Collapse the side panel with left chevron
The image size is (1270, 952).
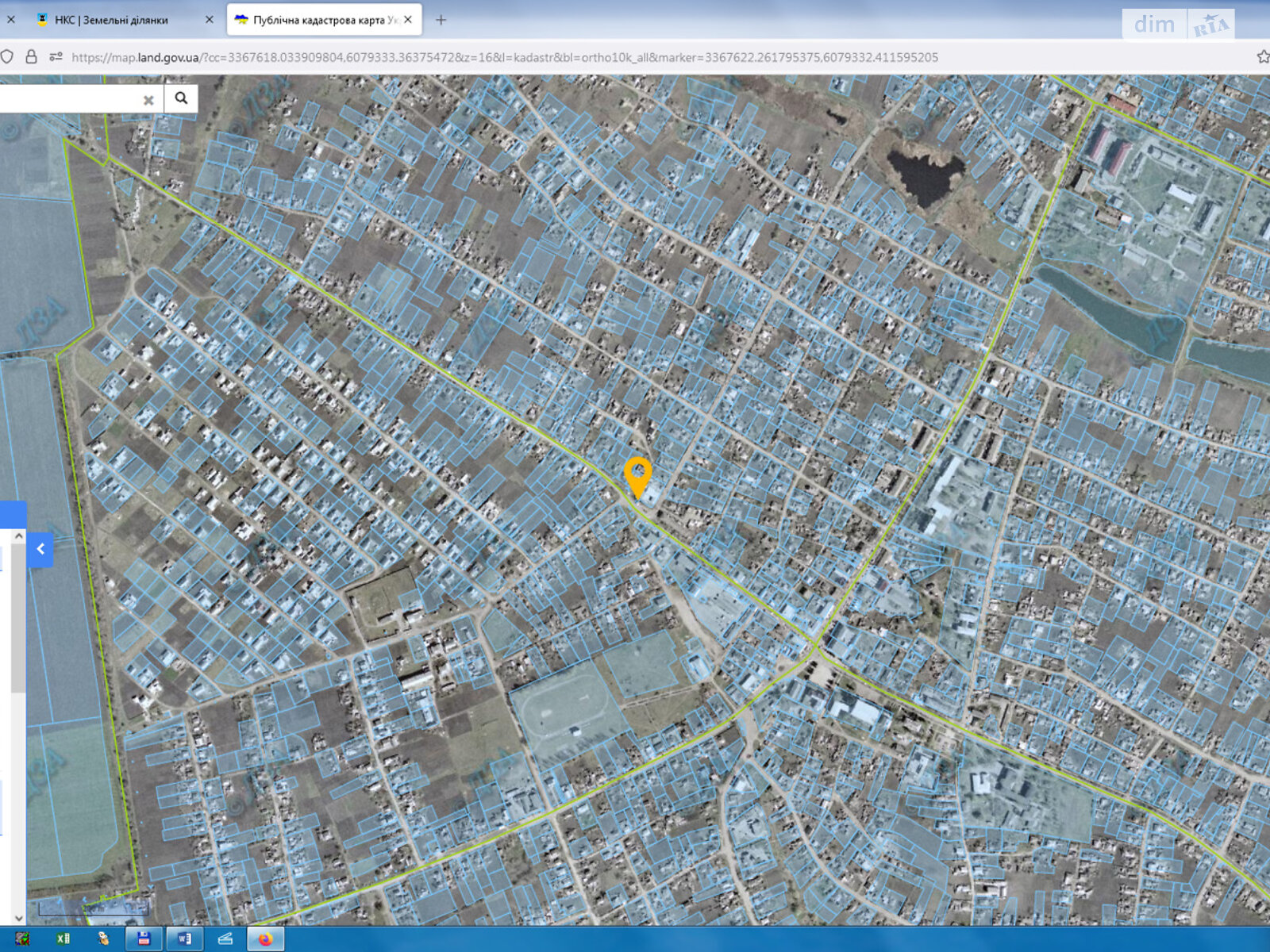click(40, 549)
